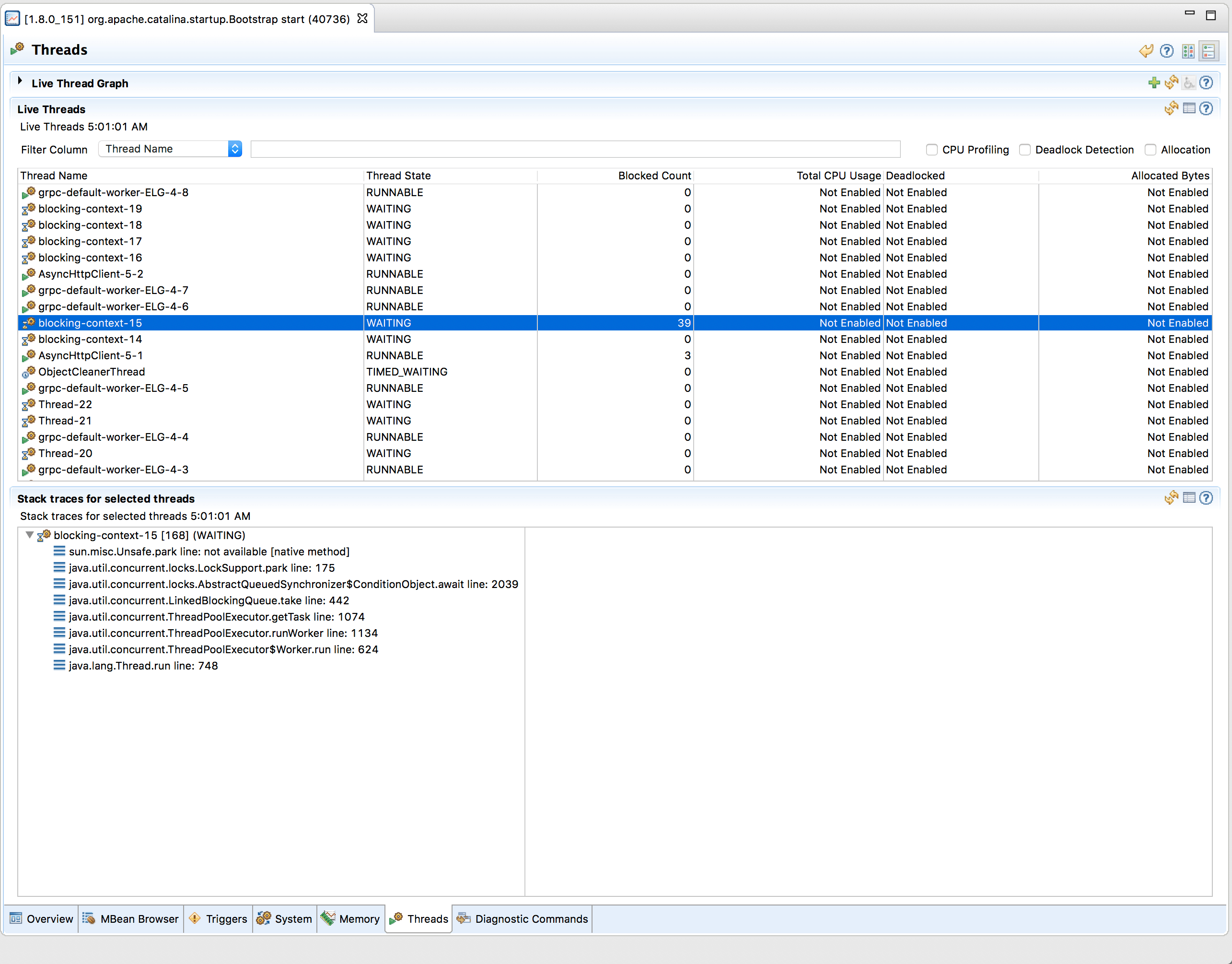
Task: Click the filter text input field
Action: (x=575, y=150)
